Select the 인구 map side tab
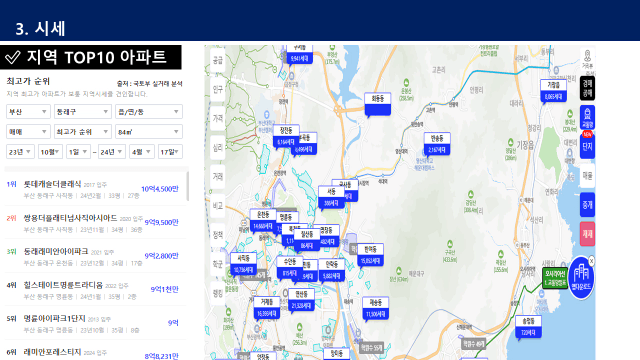The height and width of the screenshot is (360, 640). pos(218,89)
